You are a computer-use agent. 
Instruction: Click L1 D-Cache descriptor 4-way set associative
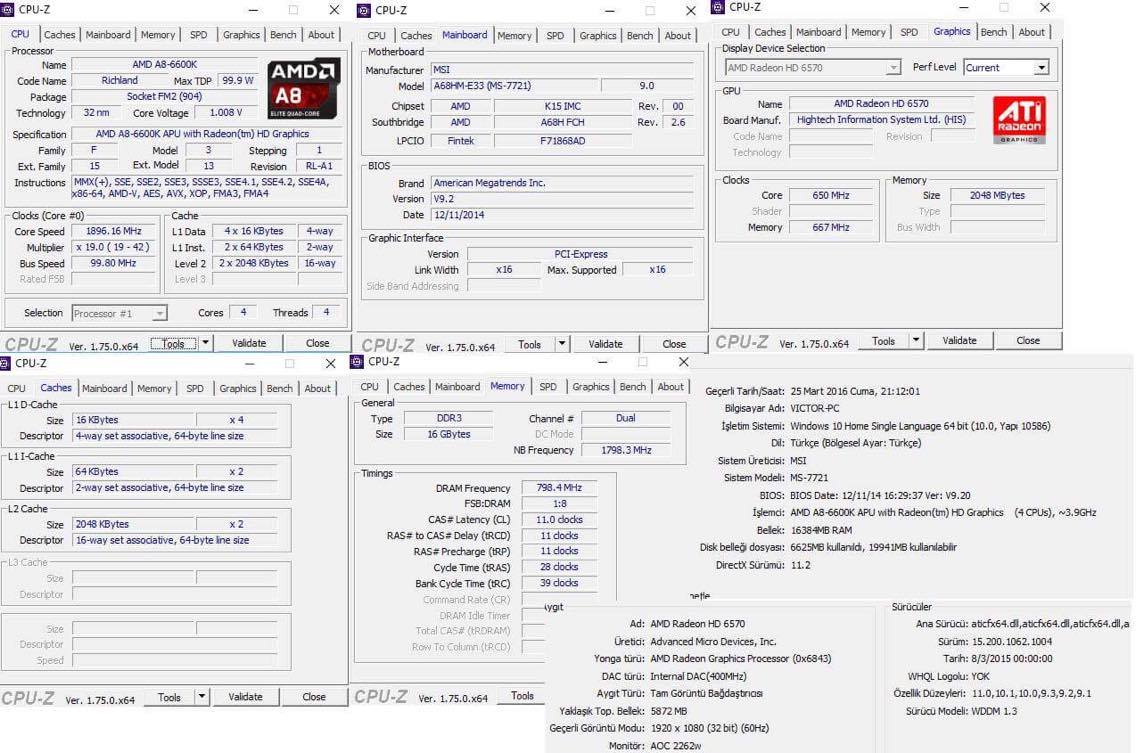point(175,436)
